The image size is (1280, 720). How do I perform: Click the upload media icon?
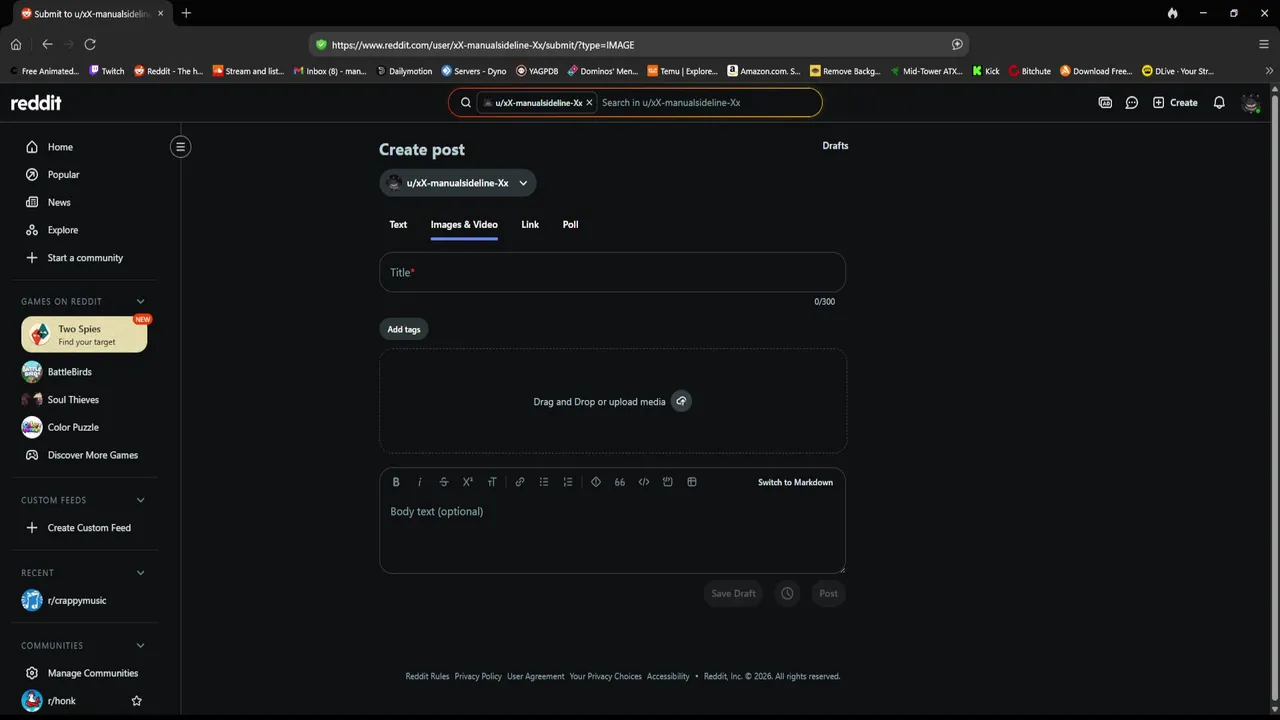pyautogui.click(x=681, y=401)
